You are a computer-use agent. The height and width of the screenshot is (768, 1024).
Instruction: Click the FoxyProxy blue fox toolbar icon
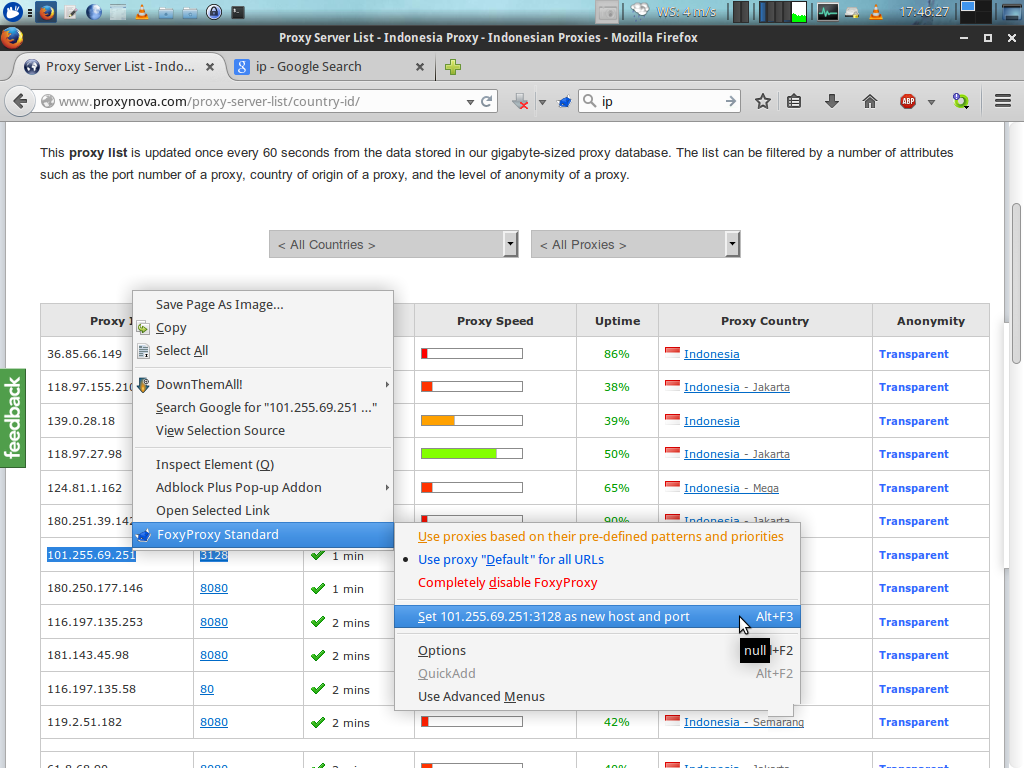tap(564, 101)
